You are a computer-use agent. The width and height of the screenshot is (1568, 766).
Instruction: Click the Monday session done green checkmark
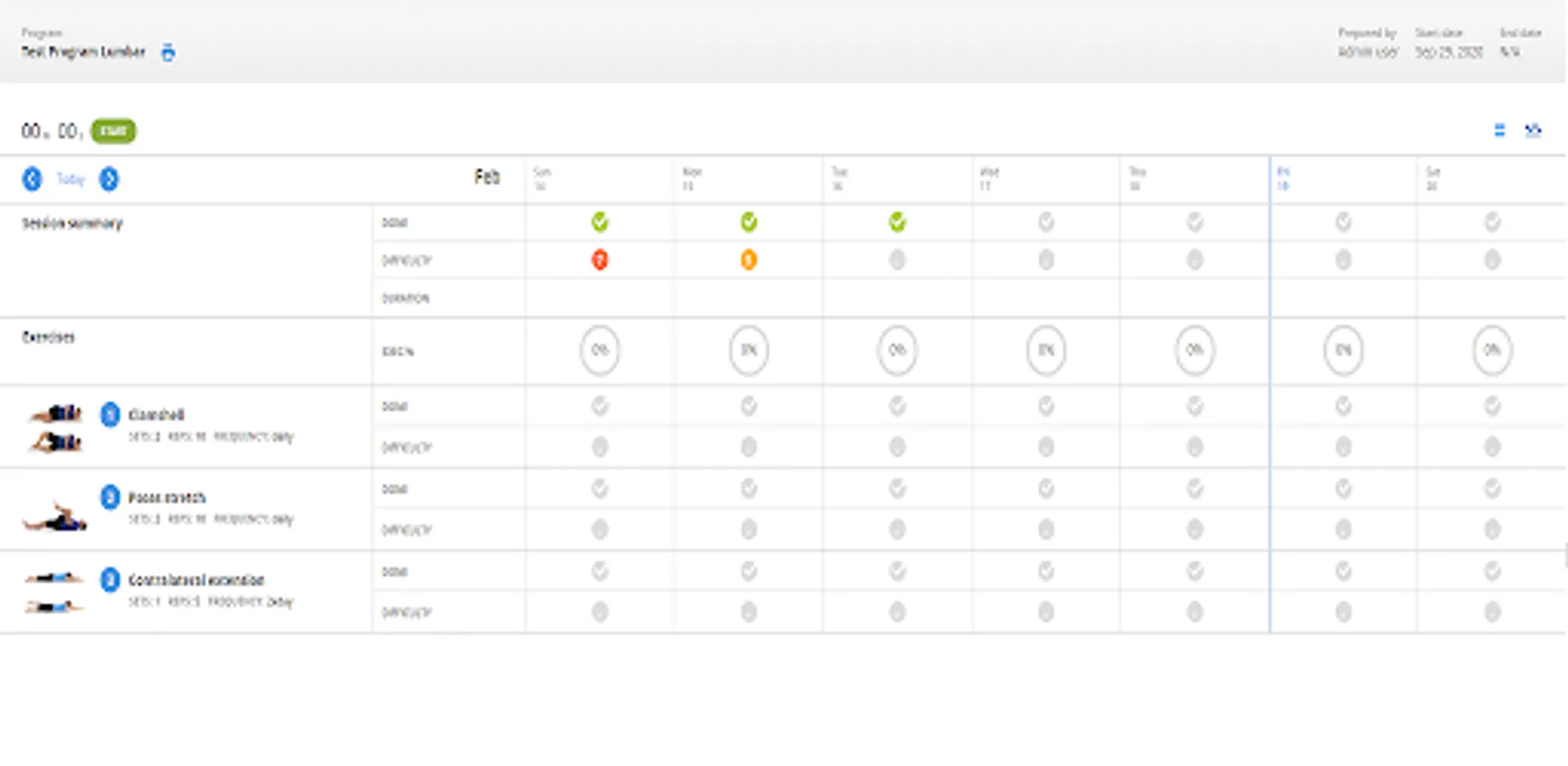749,223
